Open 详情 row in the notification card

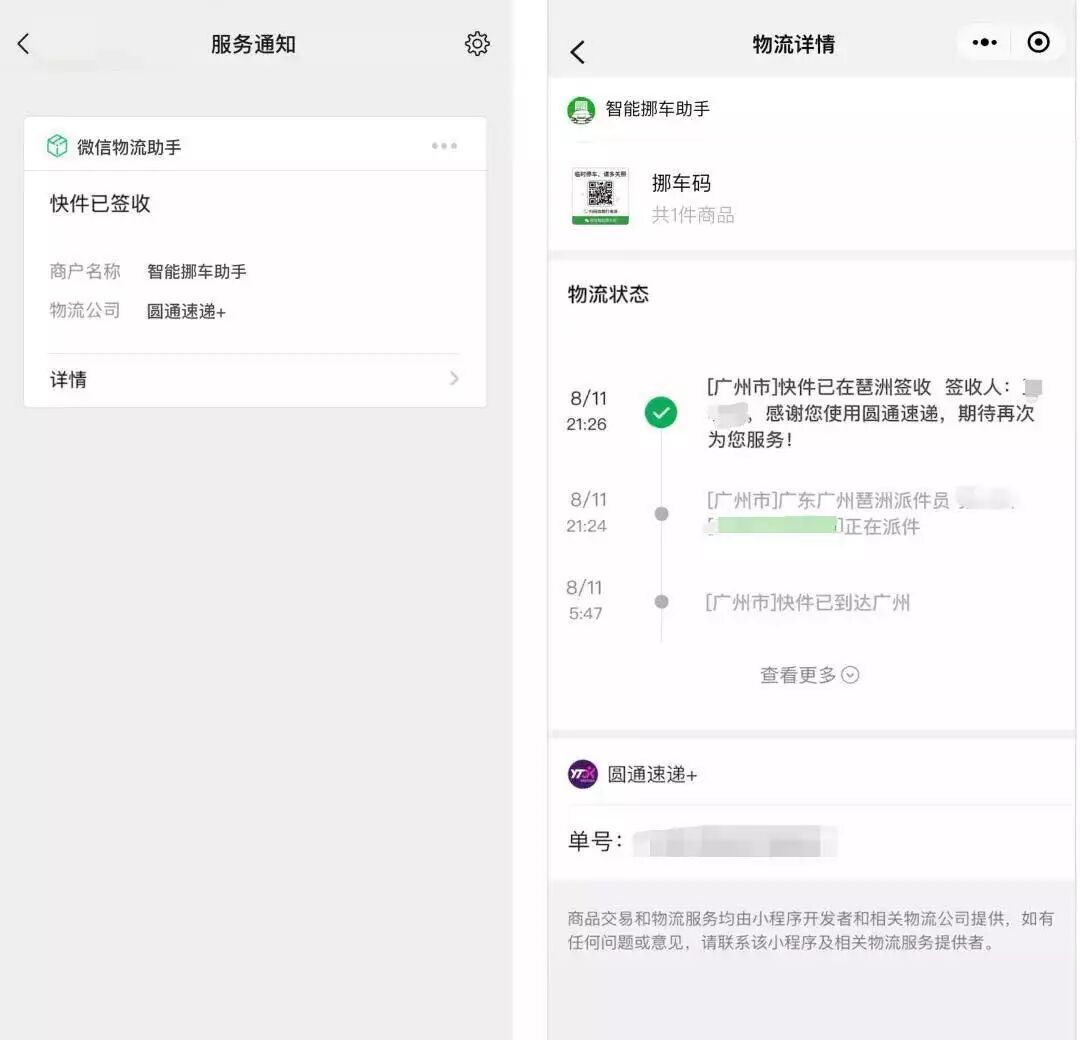[x=255, y=379]
